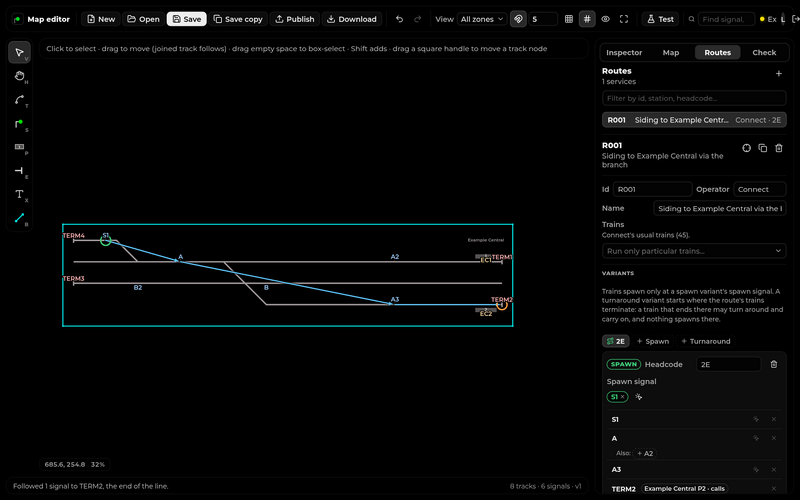Click the Map editor logo icon
The image size is (800, 500).
click(x=17, y=19)
